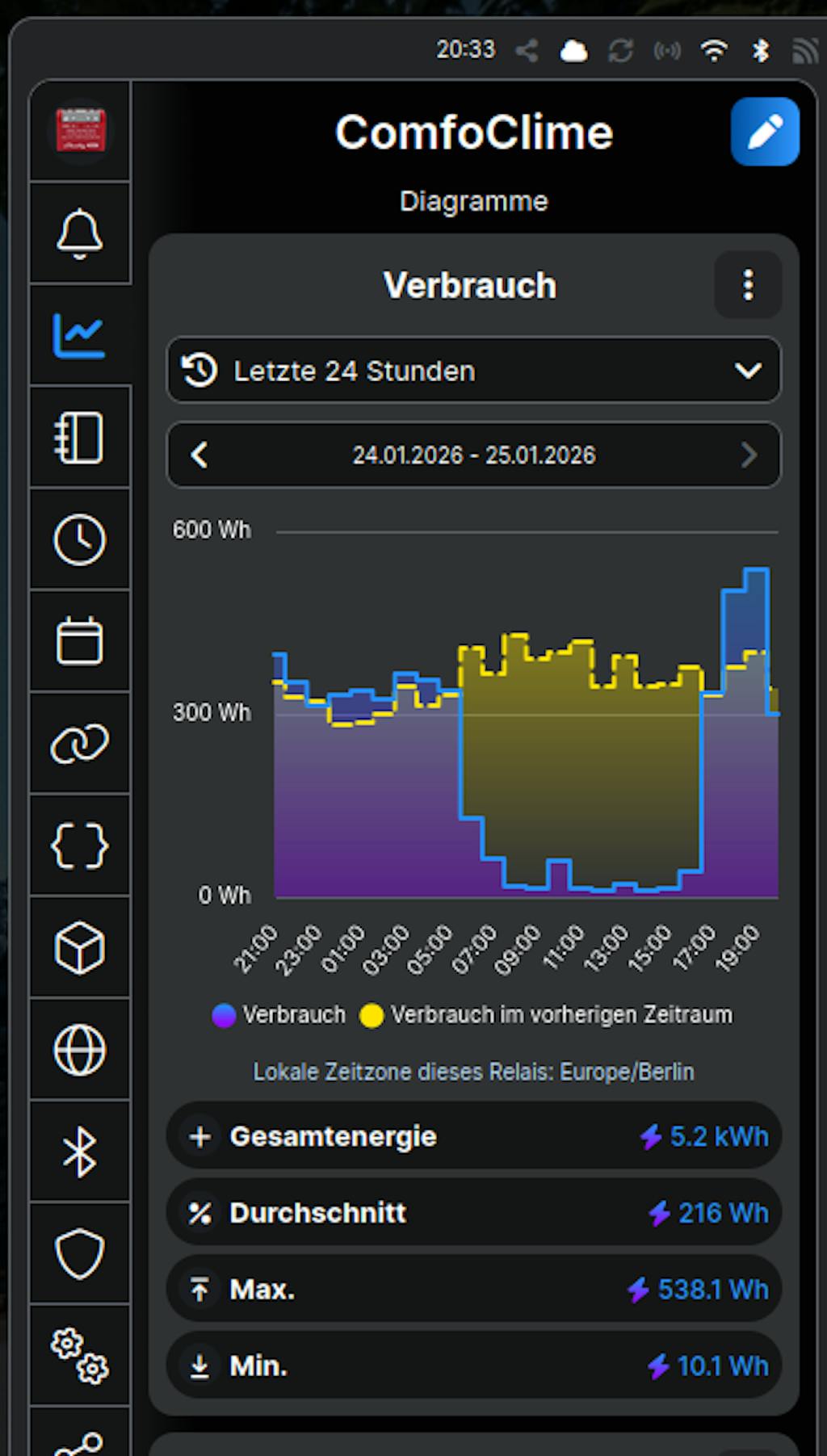The width and height of the screenshot is (827, 1456).
Task: Click the blue pencil edit button
Action: [764, 132]
